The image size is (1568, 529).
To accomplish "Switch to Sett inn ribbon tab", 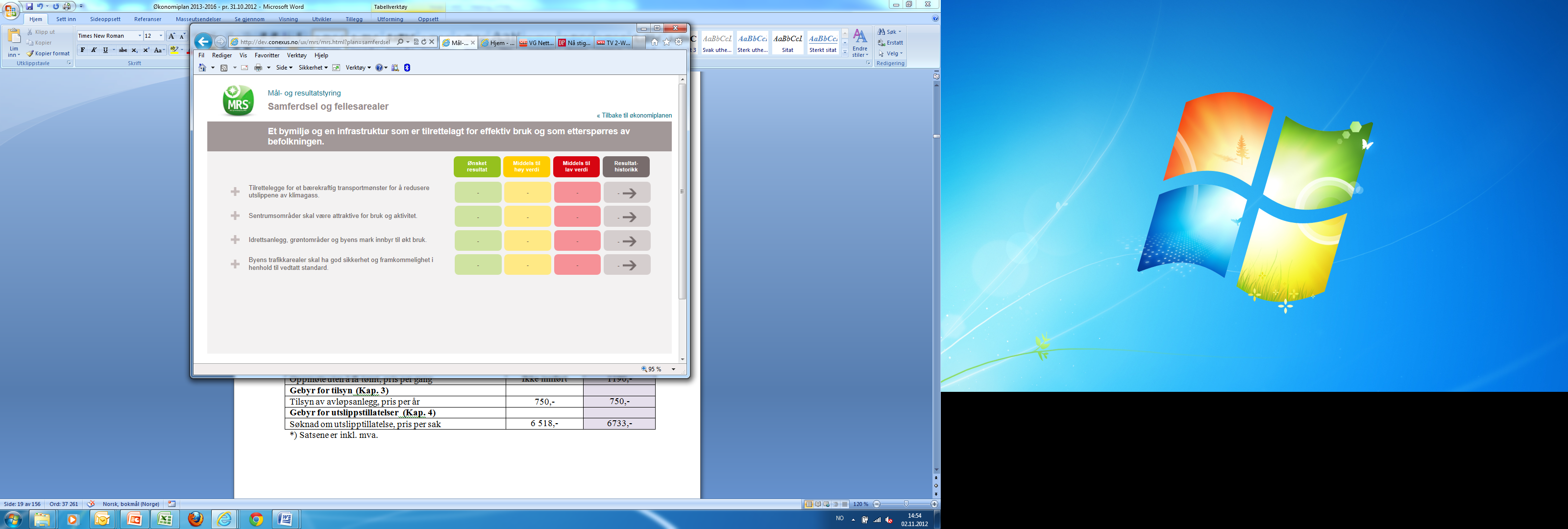I will 66,19.
